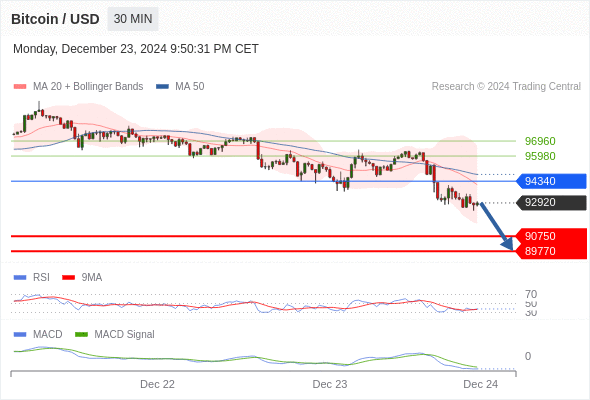Toggle the RSI legend entry
Viewport: 590px width, 400px height.
pos(32,277)
